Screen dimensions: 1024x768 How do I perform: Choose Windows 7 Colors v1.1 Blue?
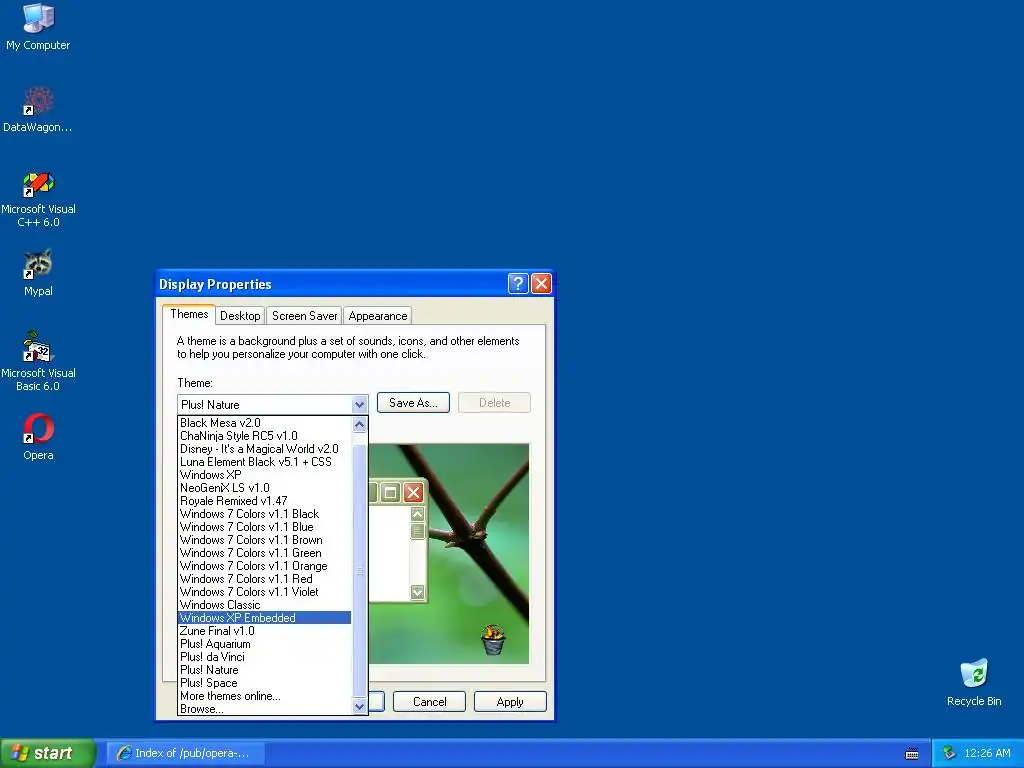coord(264,527)
